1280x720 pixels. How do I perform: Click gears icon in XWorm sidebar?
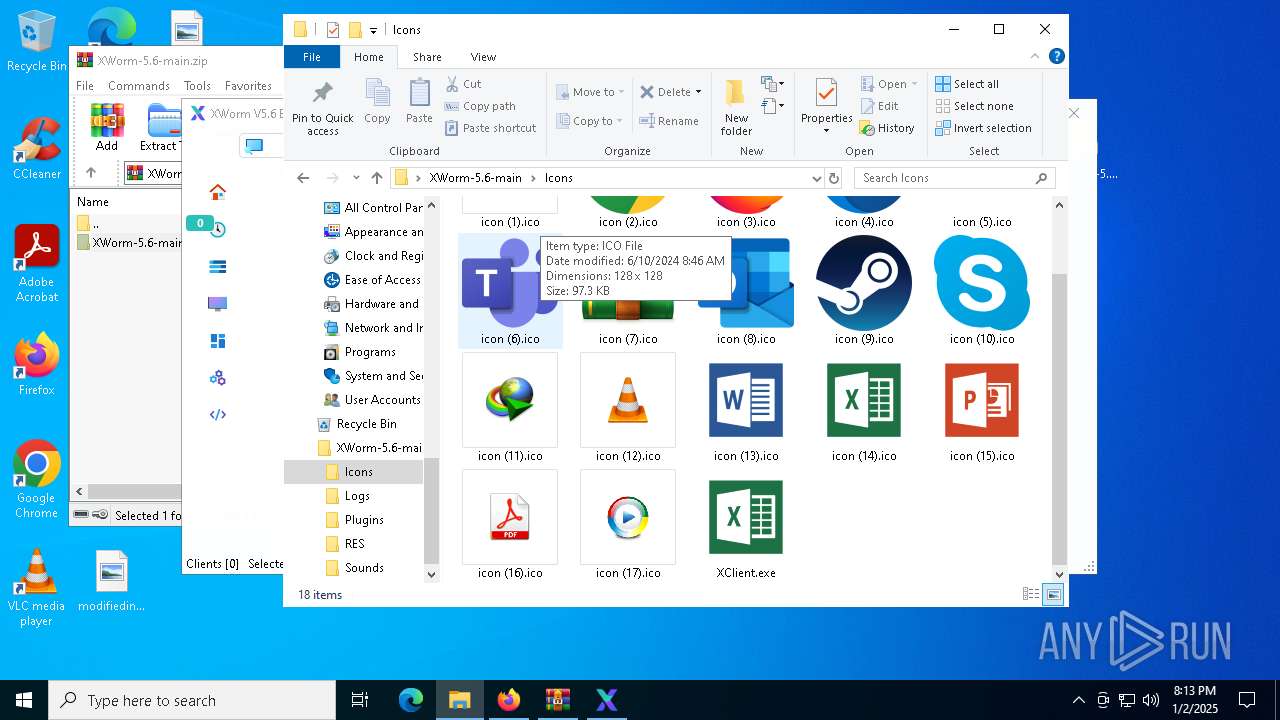[x=217, y=378]
